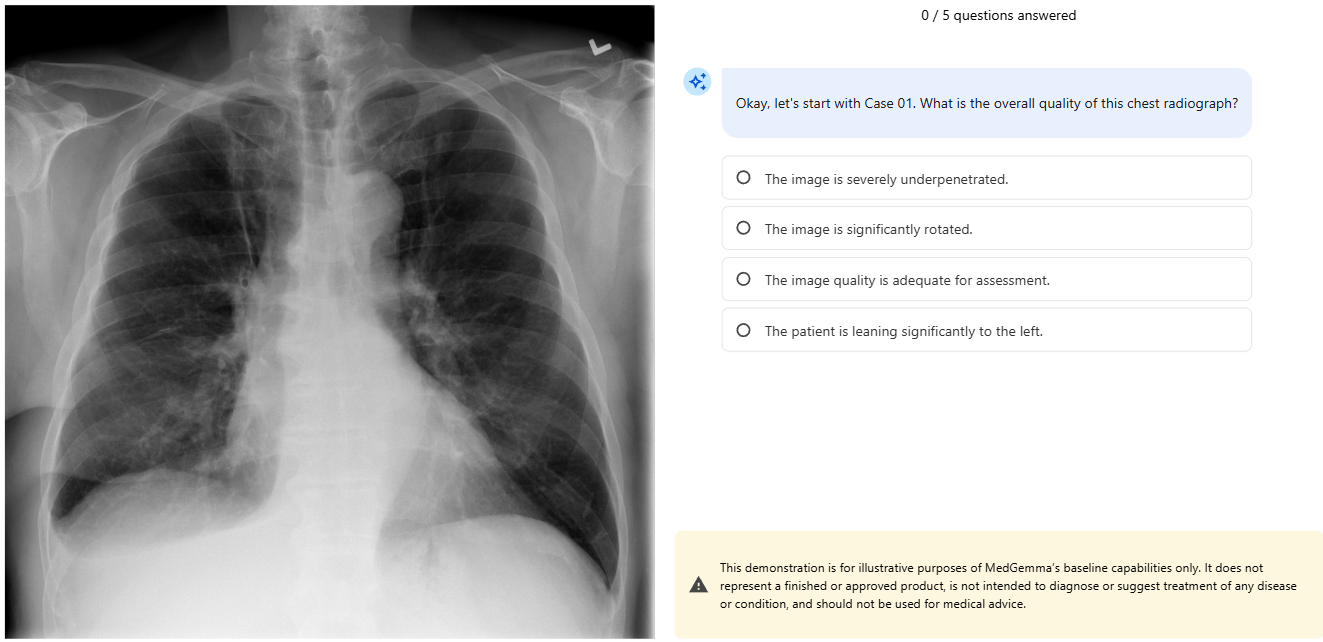Click the '0 / 5 questions answered' counter
Viewport: 1323px width, 642px height.
point(998,15)
